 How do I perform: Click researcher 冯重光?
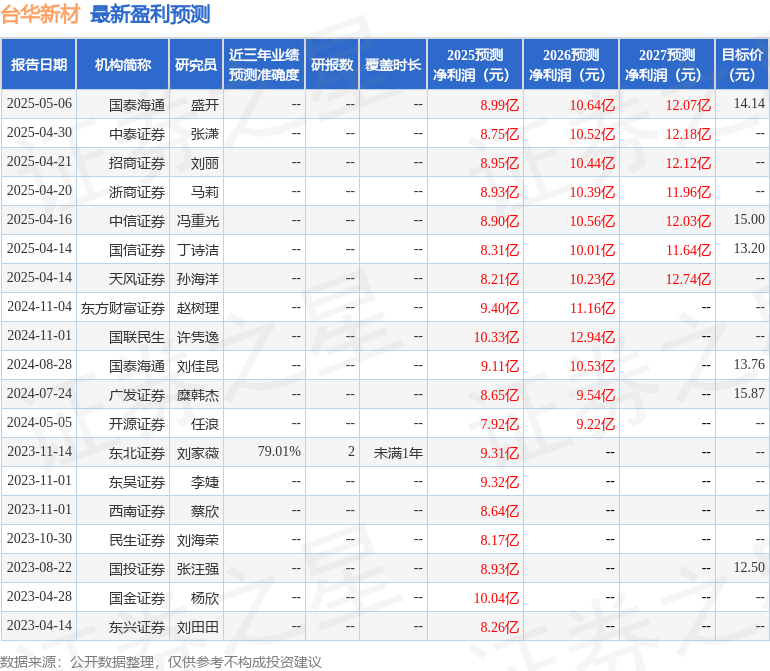(x=198, y=221)
